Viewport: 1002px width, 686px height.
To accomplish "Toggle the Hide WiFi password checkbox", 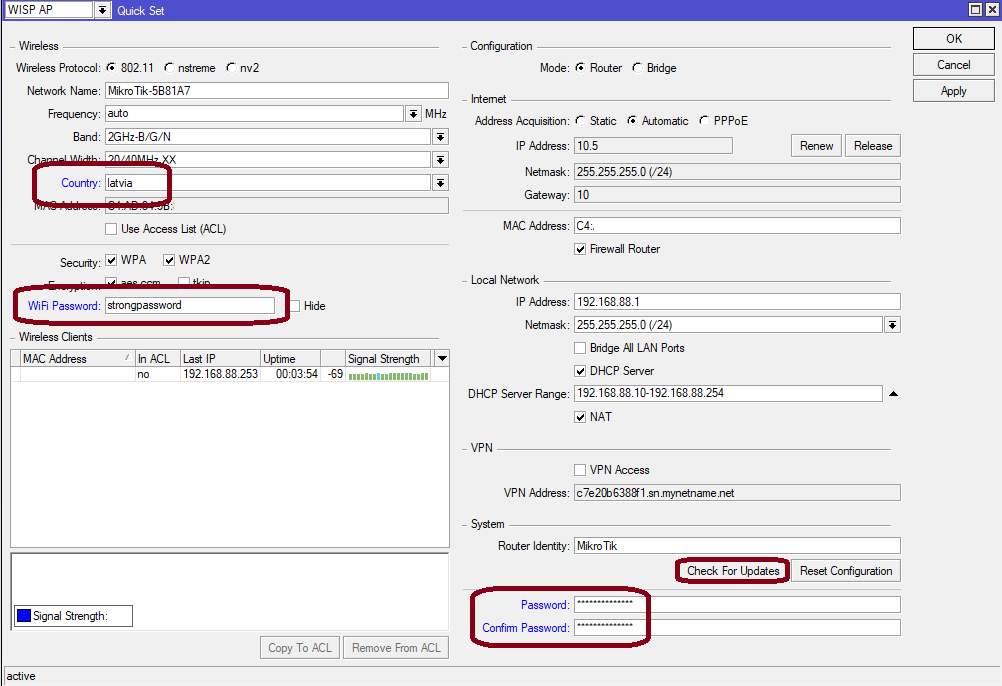I will coord(294,306).
